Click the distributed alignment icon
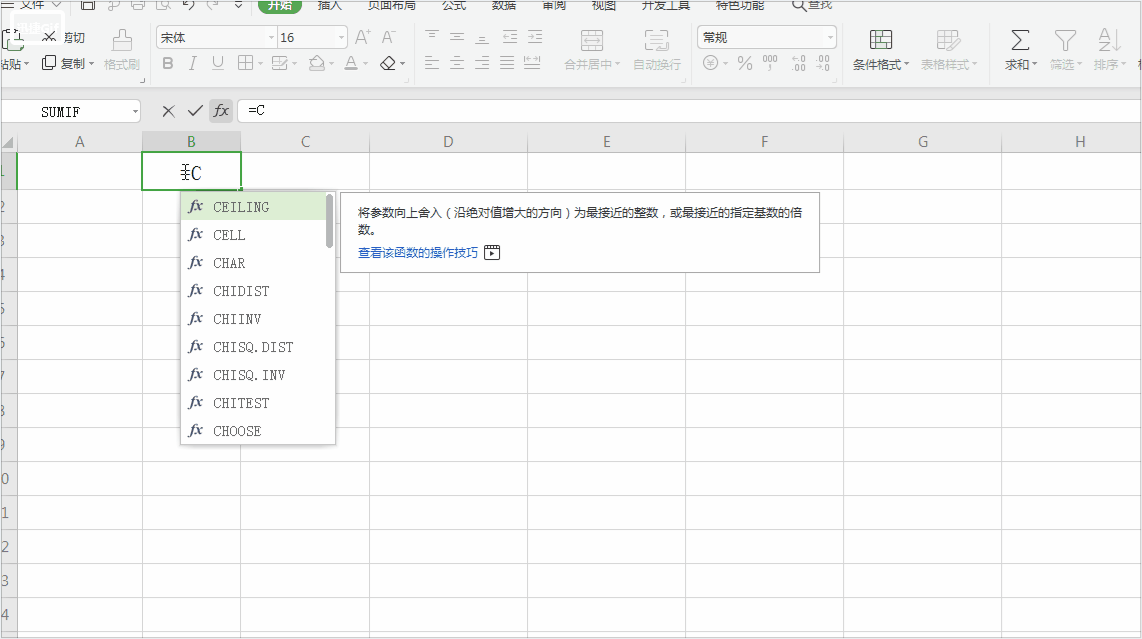Viewport: 1142px width, 639px height. (x=532, y=63)
